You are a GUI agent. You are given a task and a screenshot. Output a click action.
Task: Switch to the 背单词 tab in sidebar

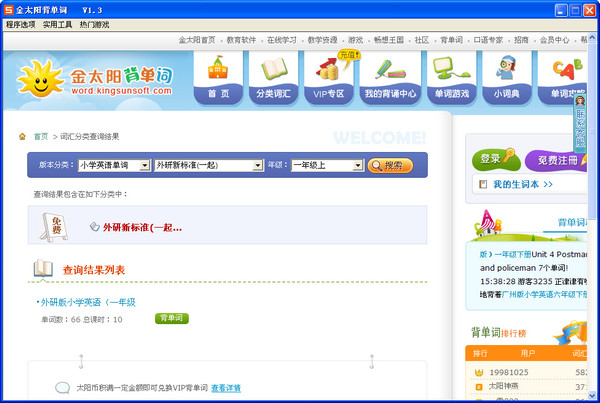[x=572, y=222]
